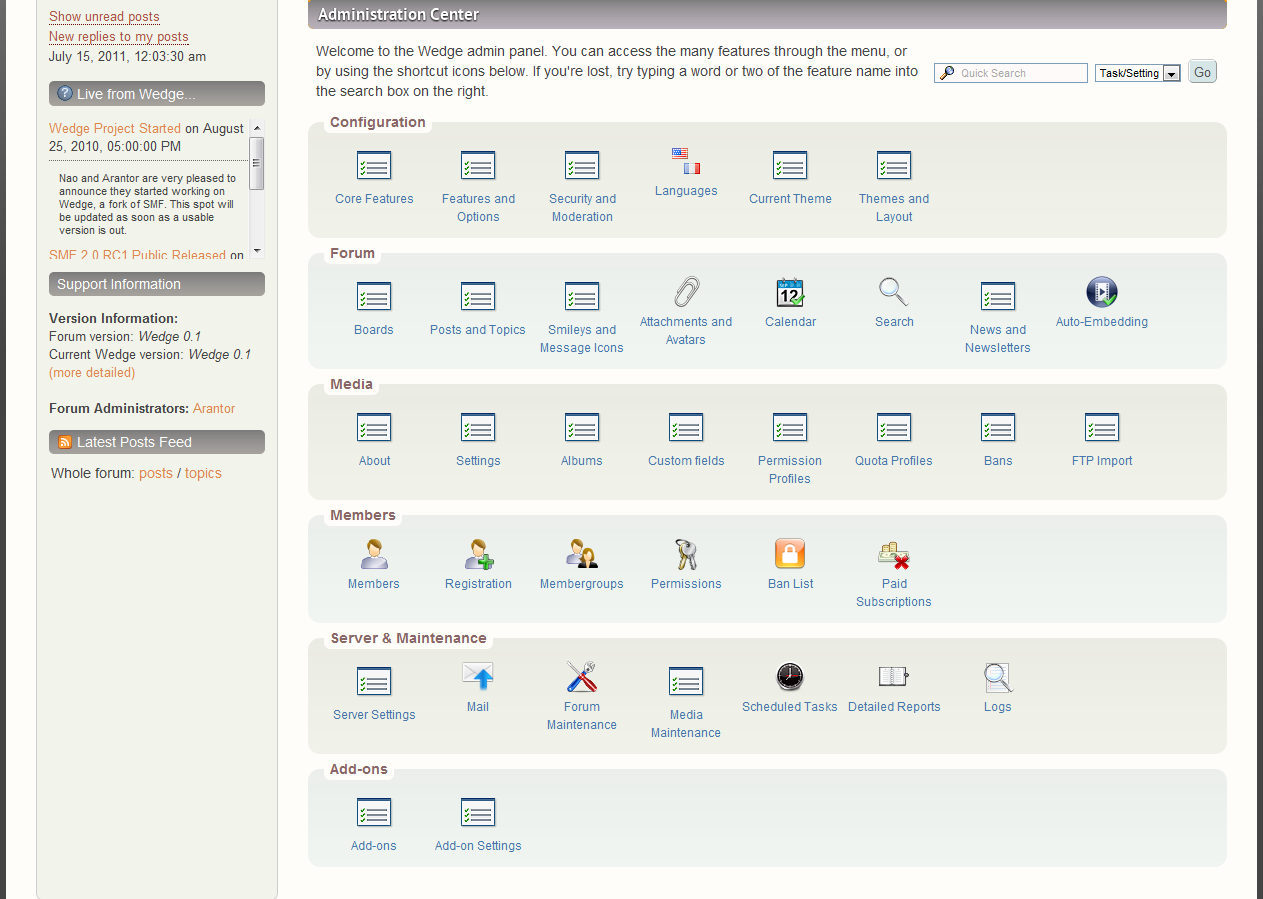This screenshot has width=1263, height=899.
Task: Click the Attachments and Avatars paperclip icon
Action: (x=686, y=292)
